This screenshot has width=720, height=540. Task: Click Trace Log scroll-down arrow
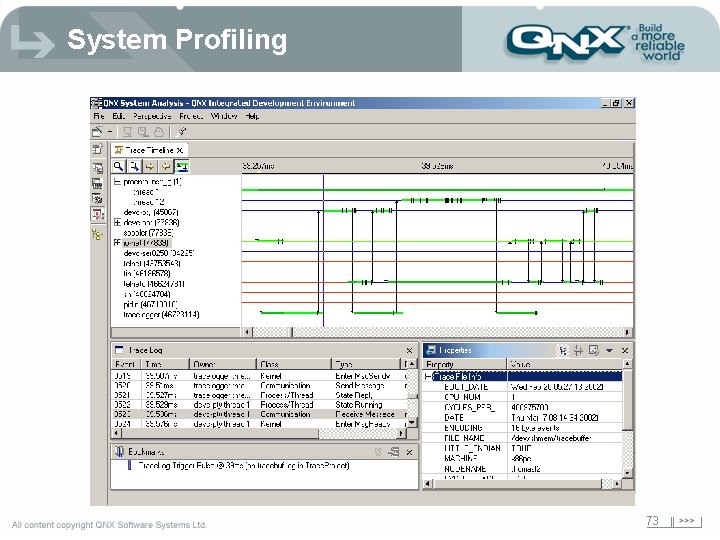(x=412, y=422)
